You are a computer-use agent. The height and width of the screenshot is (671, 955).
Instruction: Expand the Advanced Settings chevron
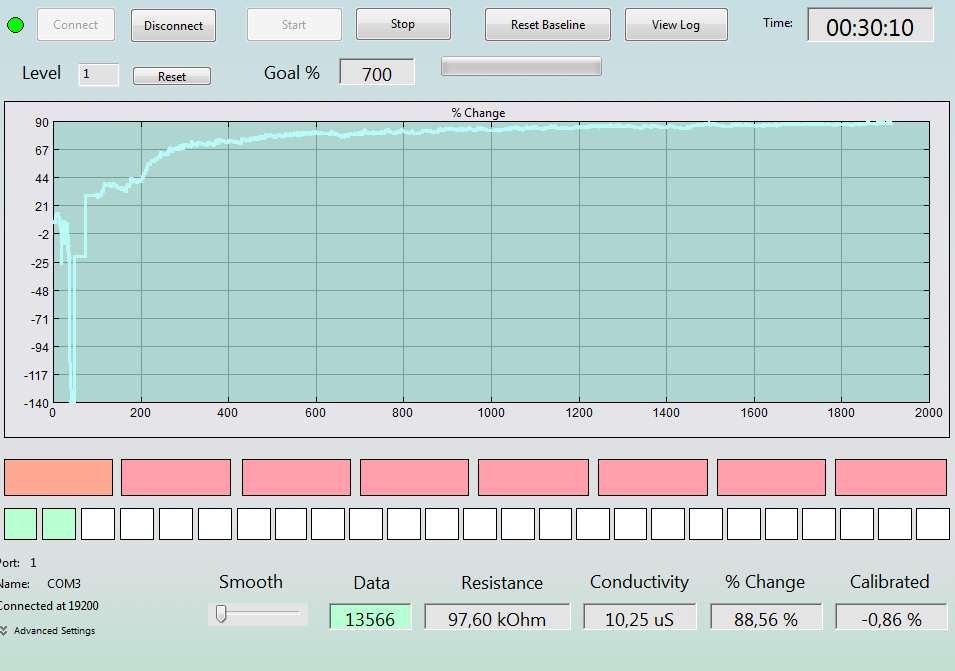point(4,630)
